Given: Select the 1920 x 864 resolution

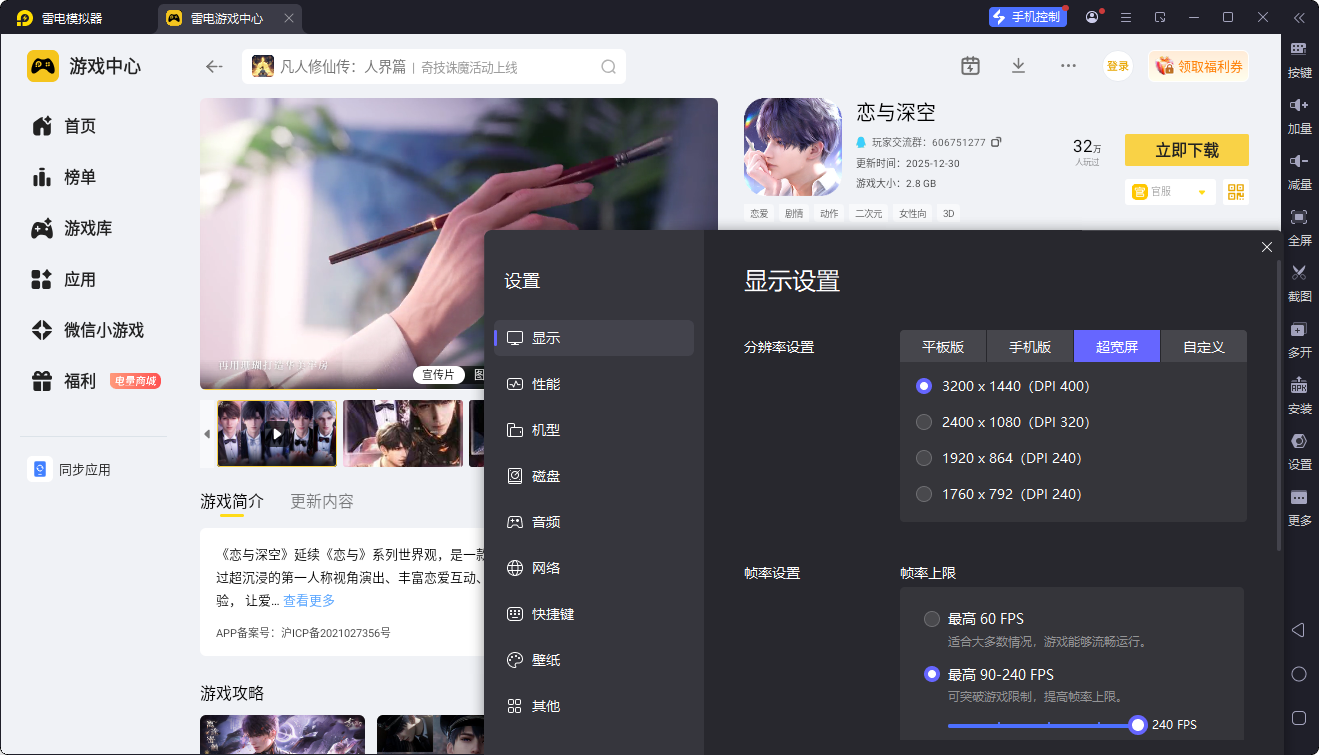Looking at the screenshot, I should [x=924, y=458].
